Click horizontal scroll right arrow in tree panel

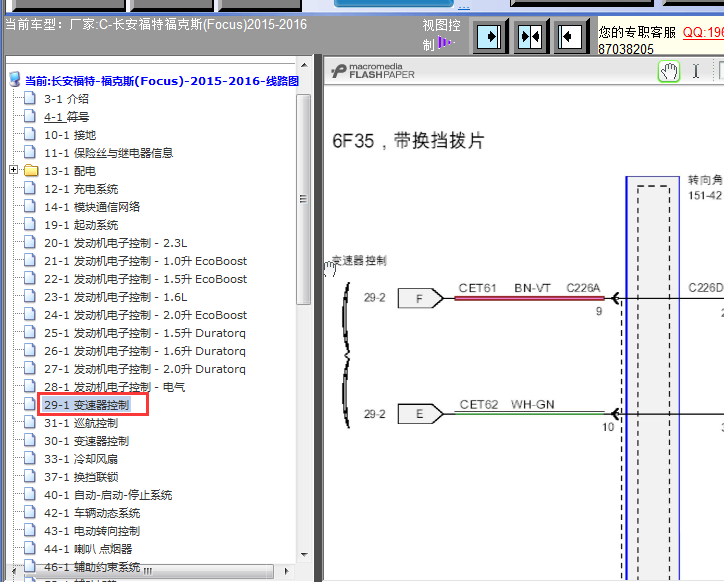coord(286,571)
